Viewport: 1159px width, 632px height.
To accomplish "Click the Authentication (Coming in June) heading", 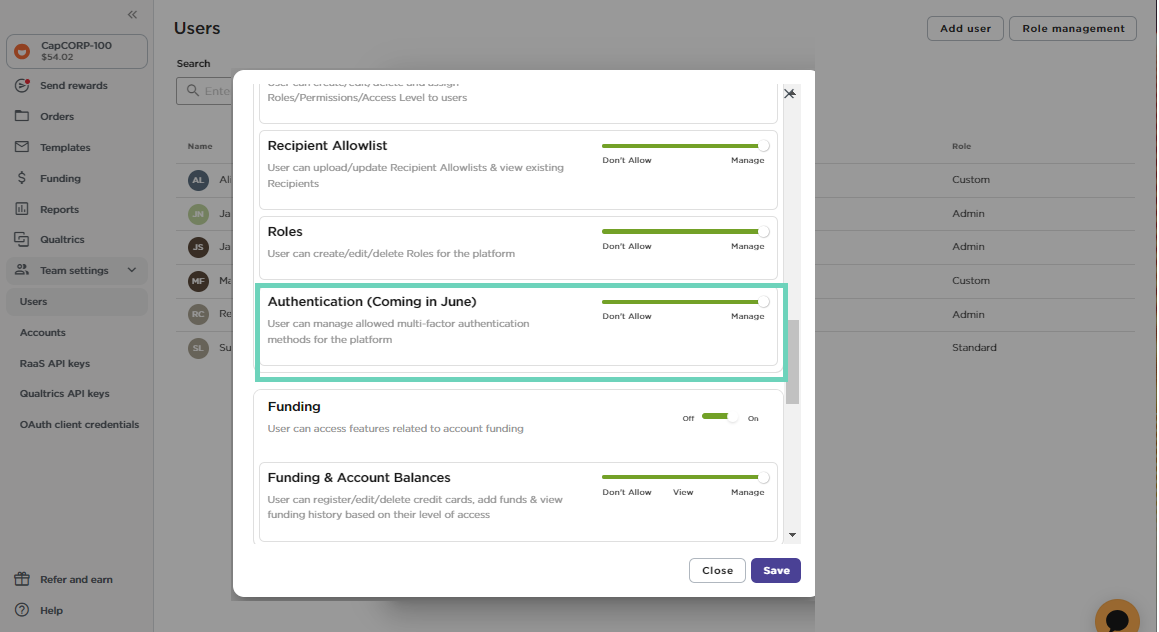I will (x=372, y=302).
